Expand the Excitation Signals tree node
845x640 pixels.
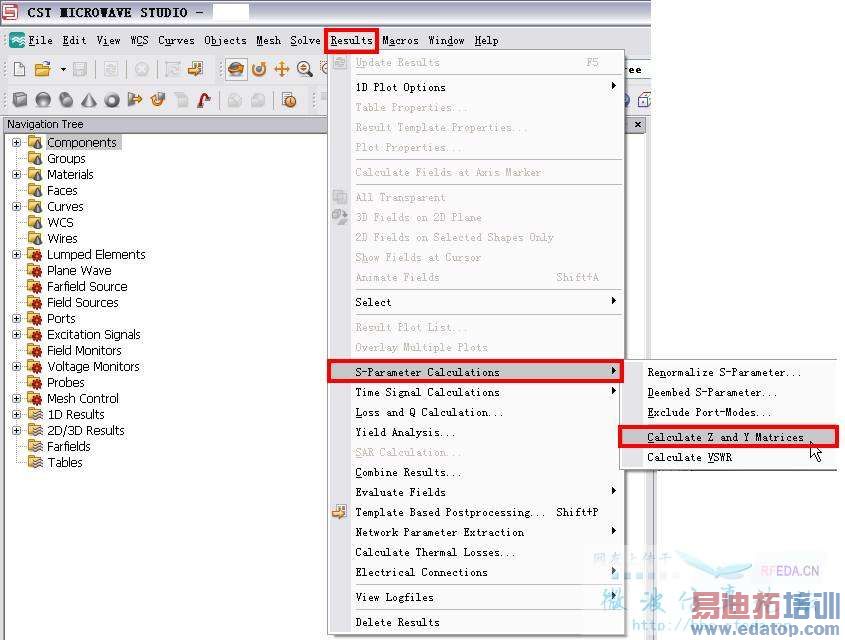click(17, 335)
